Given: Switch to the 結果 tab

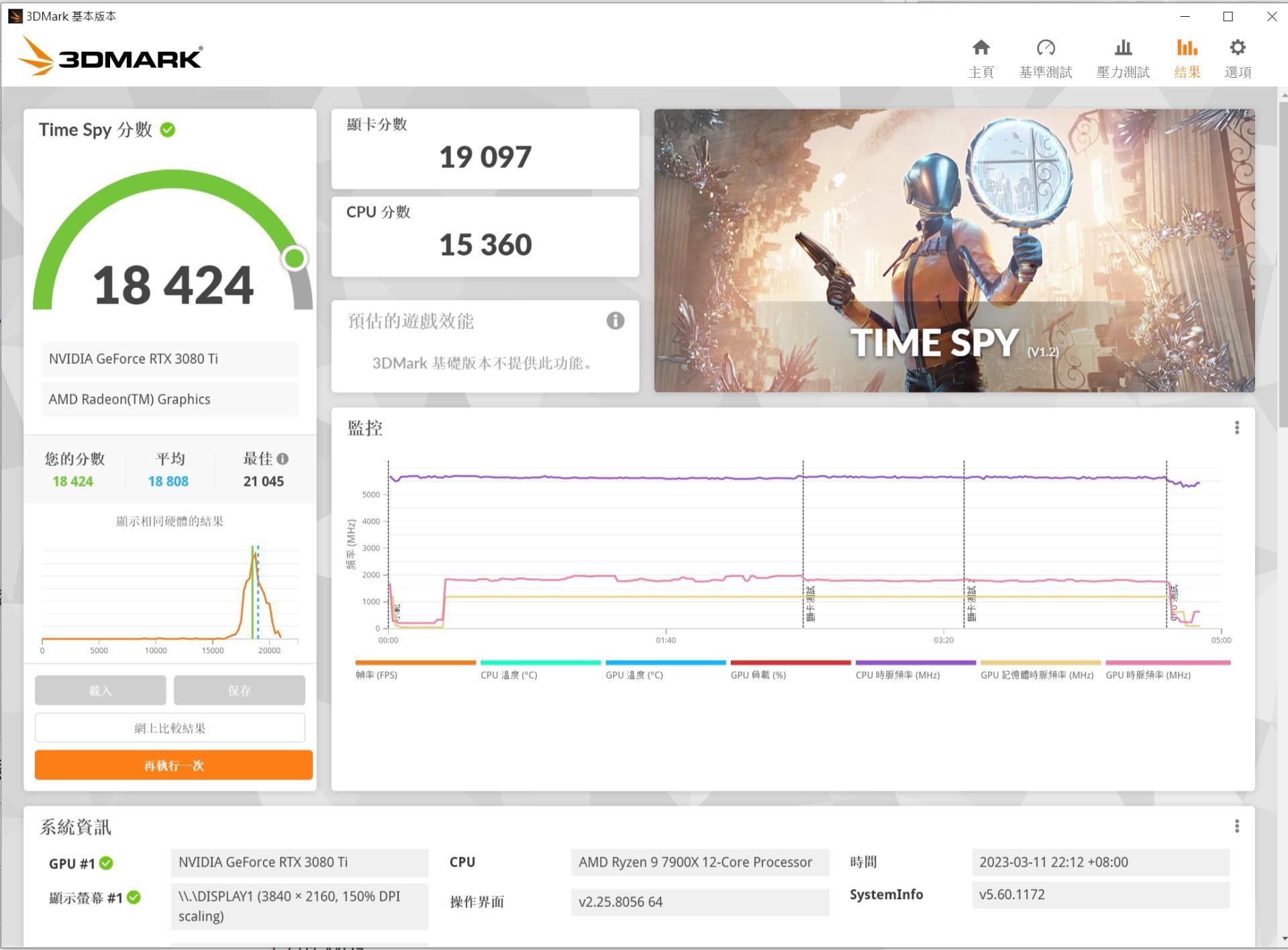Looking at the screenshot, I should coord(1186,57).
